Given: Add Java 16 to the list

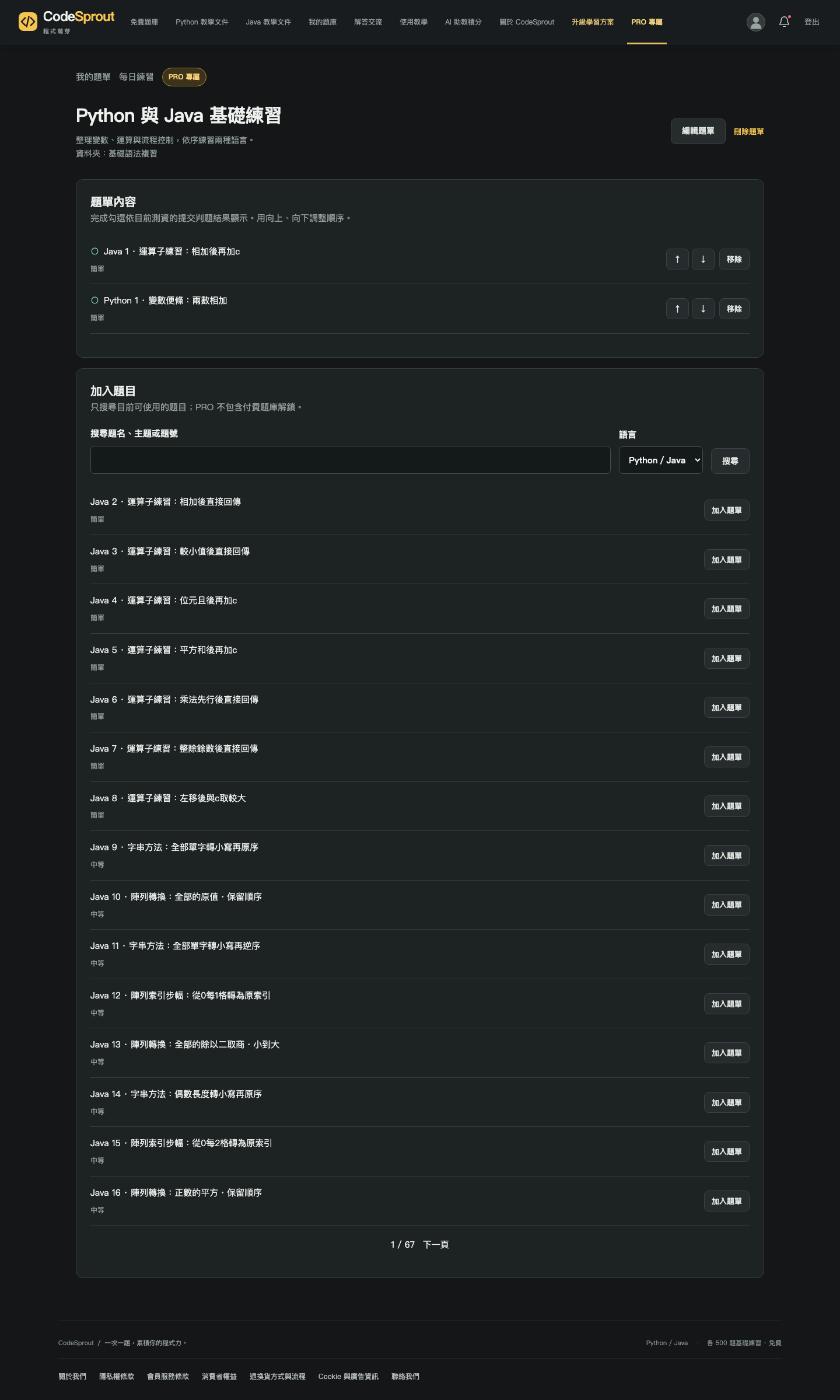Looking at the screenshot, I should pyautogui.click(x=727, y=1201).
